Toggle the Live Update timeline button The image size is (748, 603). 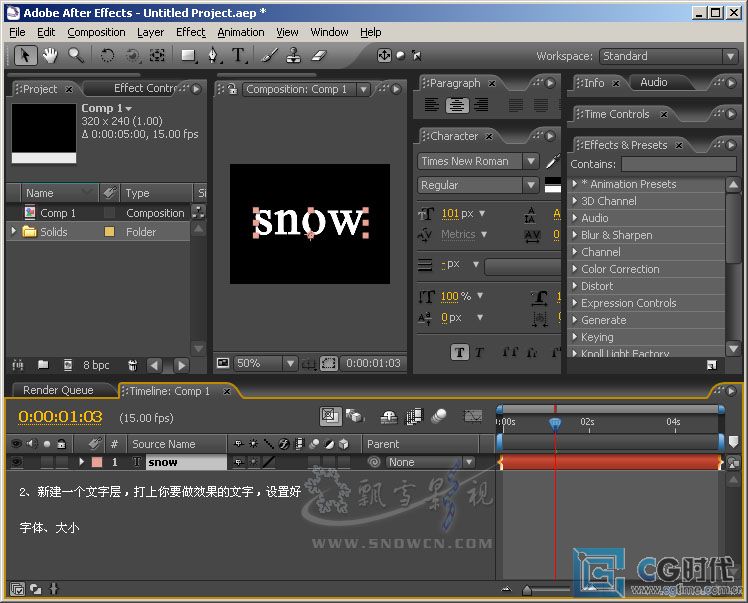330,416
